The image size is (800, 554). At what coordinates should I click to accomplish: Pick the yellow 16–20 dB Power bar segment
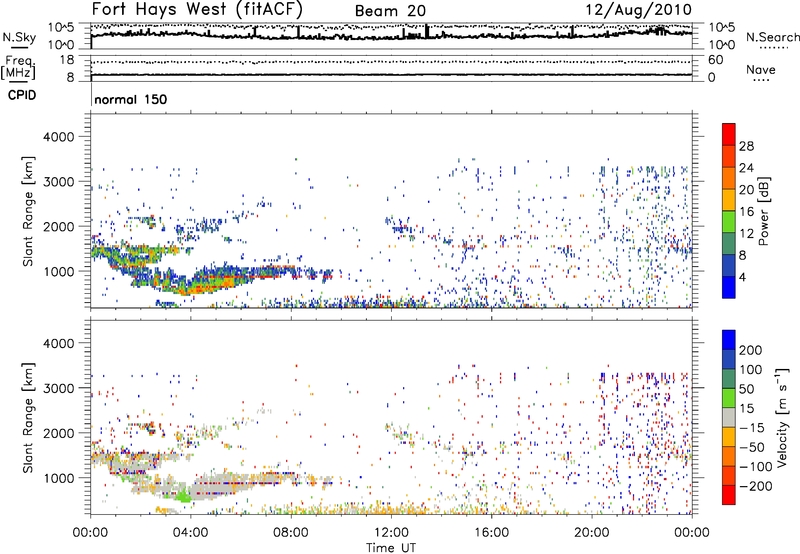coord(729,199)
